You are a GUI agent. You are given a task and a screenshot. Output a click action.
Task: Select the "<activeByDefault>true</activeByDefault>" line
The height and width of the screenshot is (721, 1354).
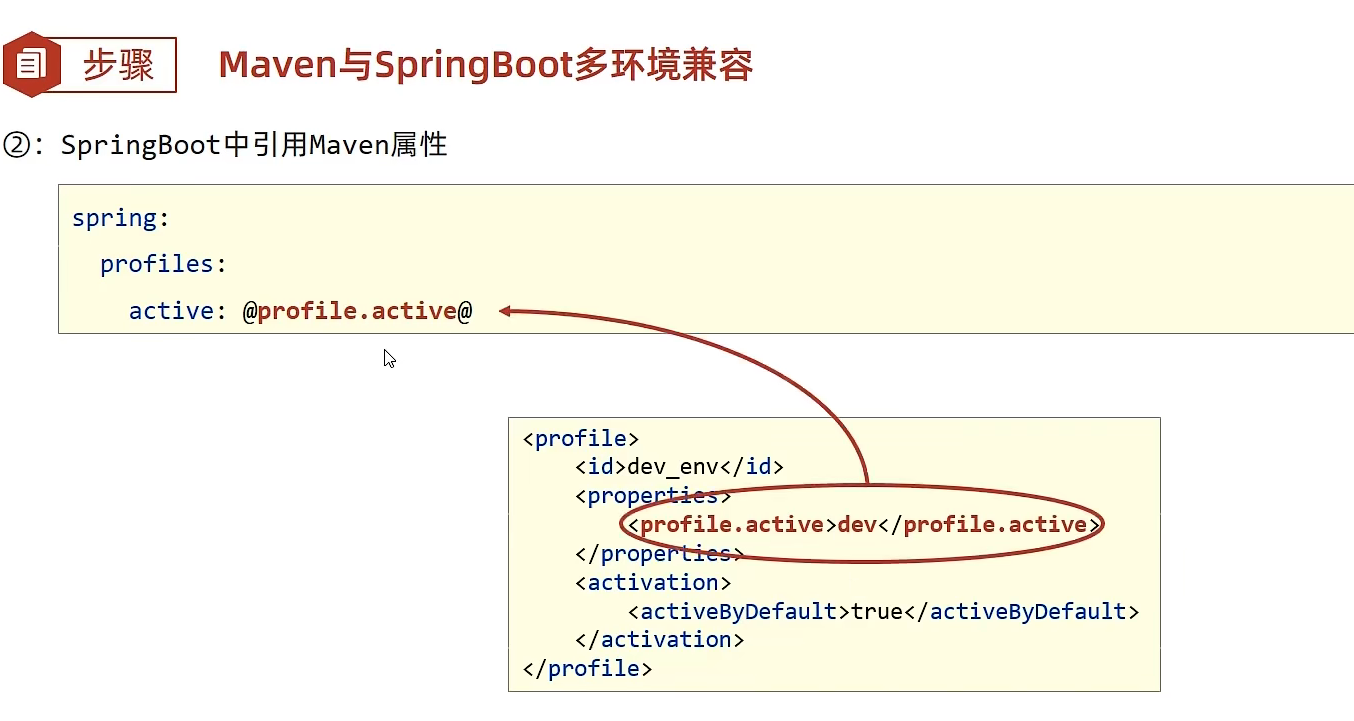point(883,611)
